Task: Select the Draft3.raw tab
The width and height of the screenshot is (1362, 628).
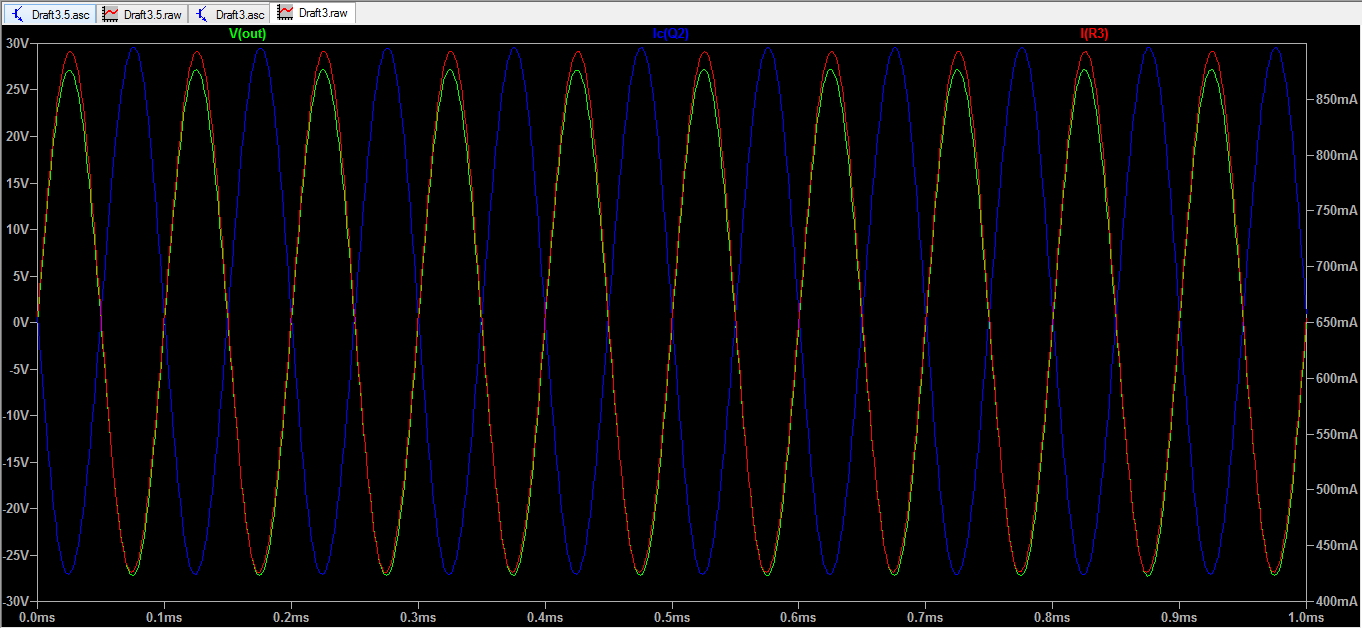Action: coord(314,13)
